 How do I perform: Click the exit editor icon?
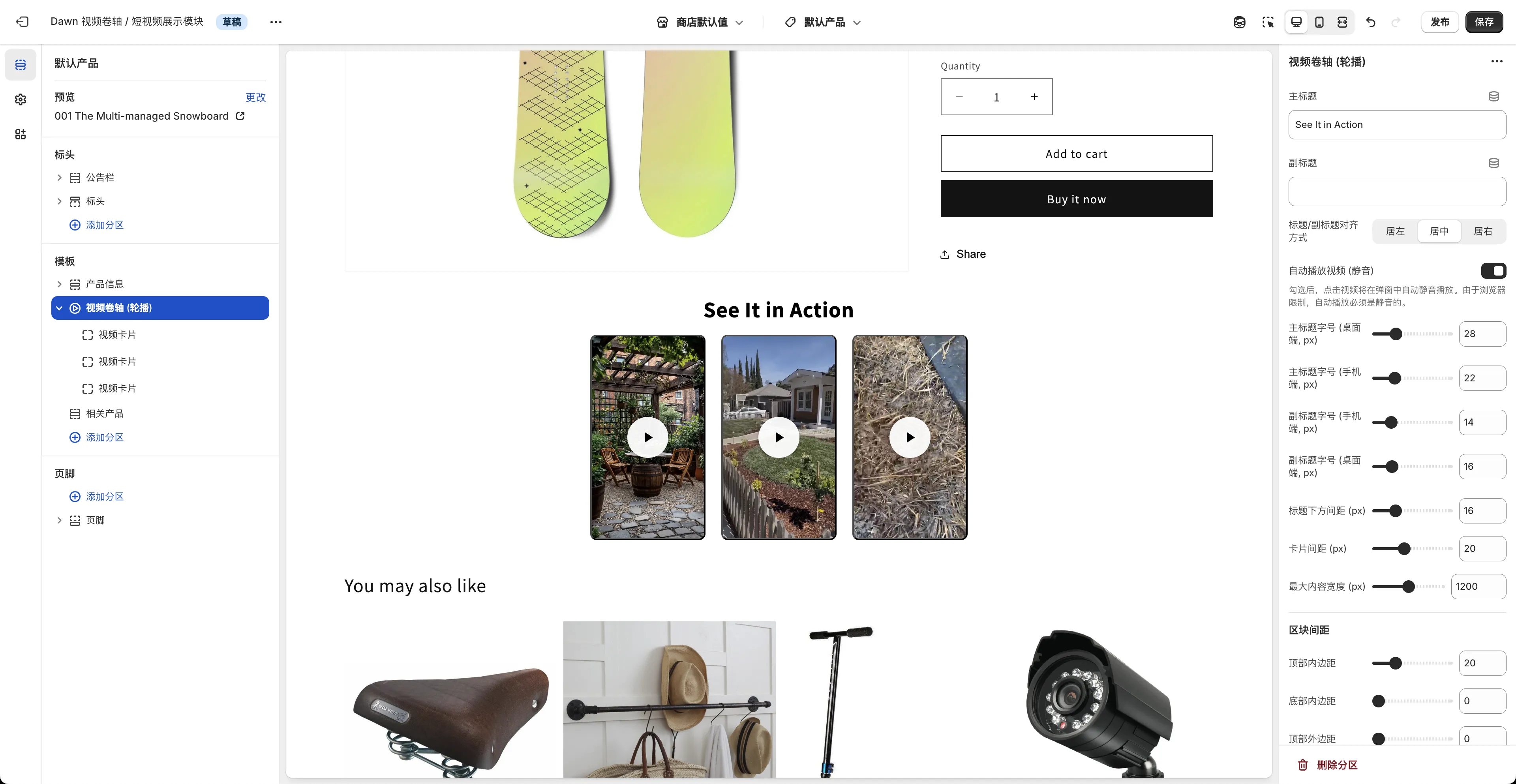(x=22, y=22)
